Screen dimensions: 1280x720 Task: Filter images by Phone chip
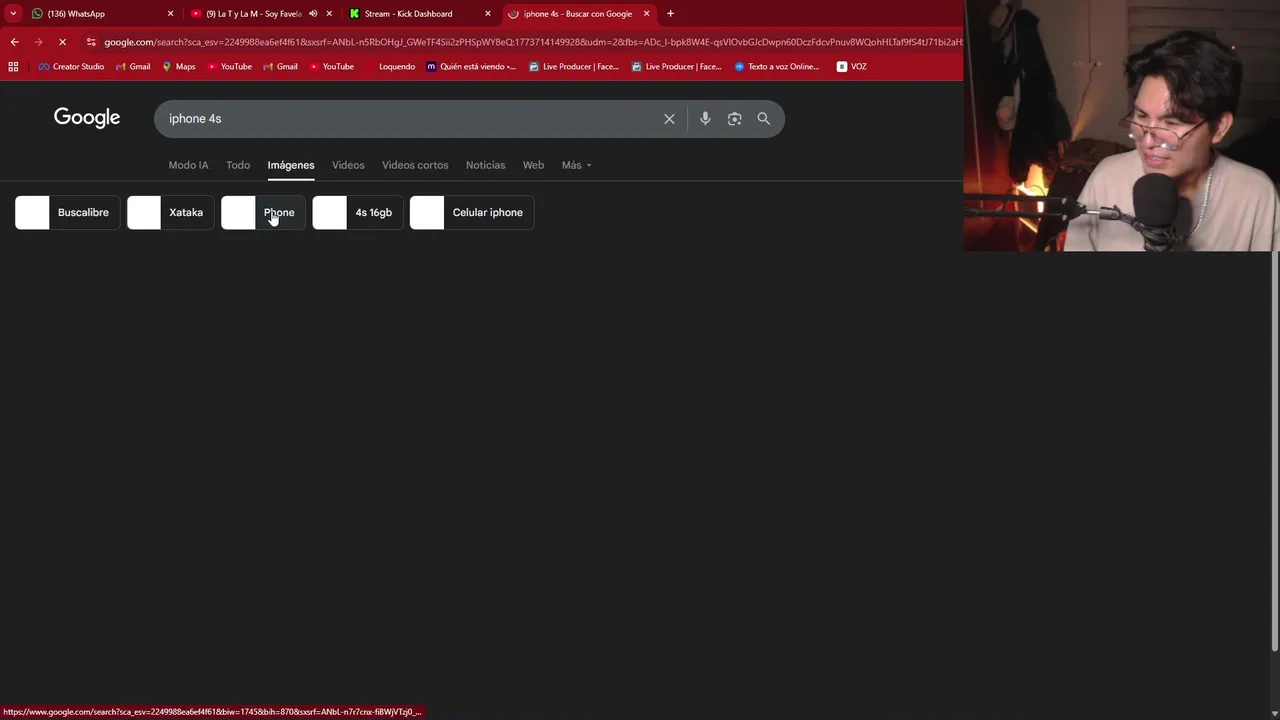[263, 212]
